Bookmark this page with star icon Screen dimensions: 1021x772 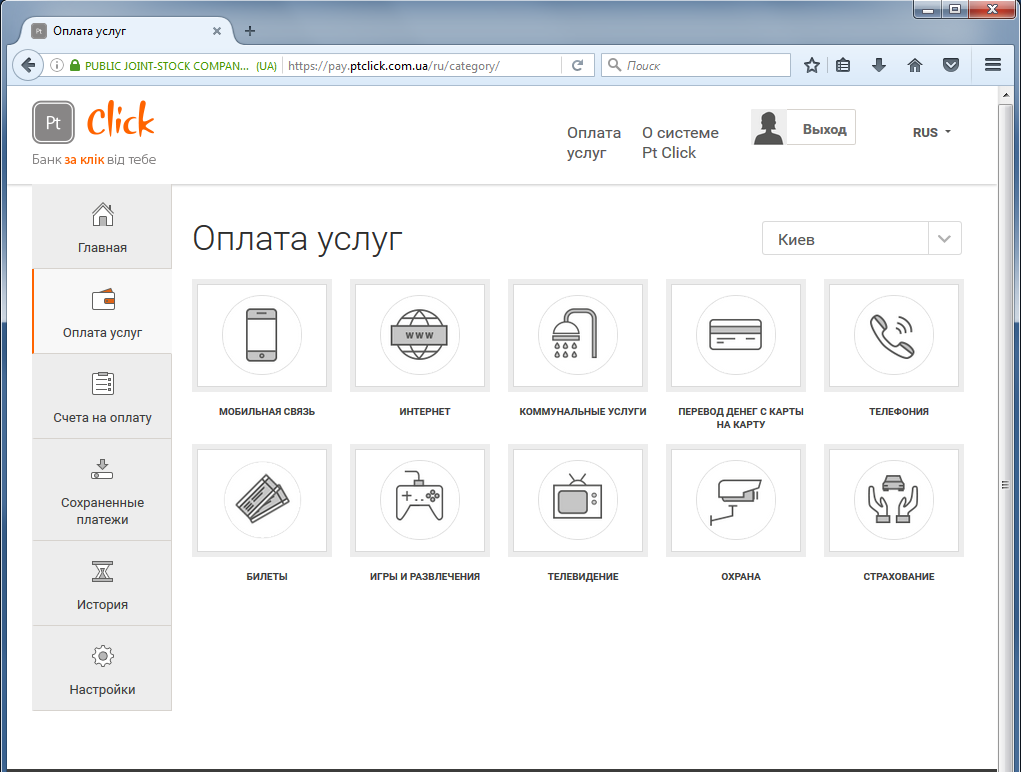(811, 65)
